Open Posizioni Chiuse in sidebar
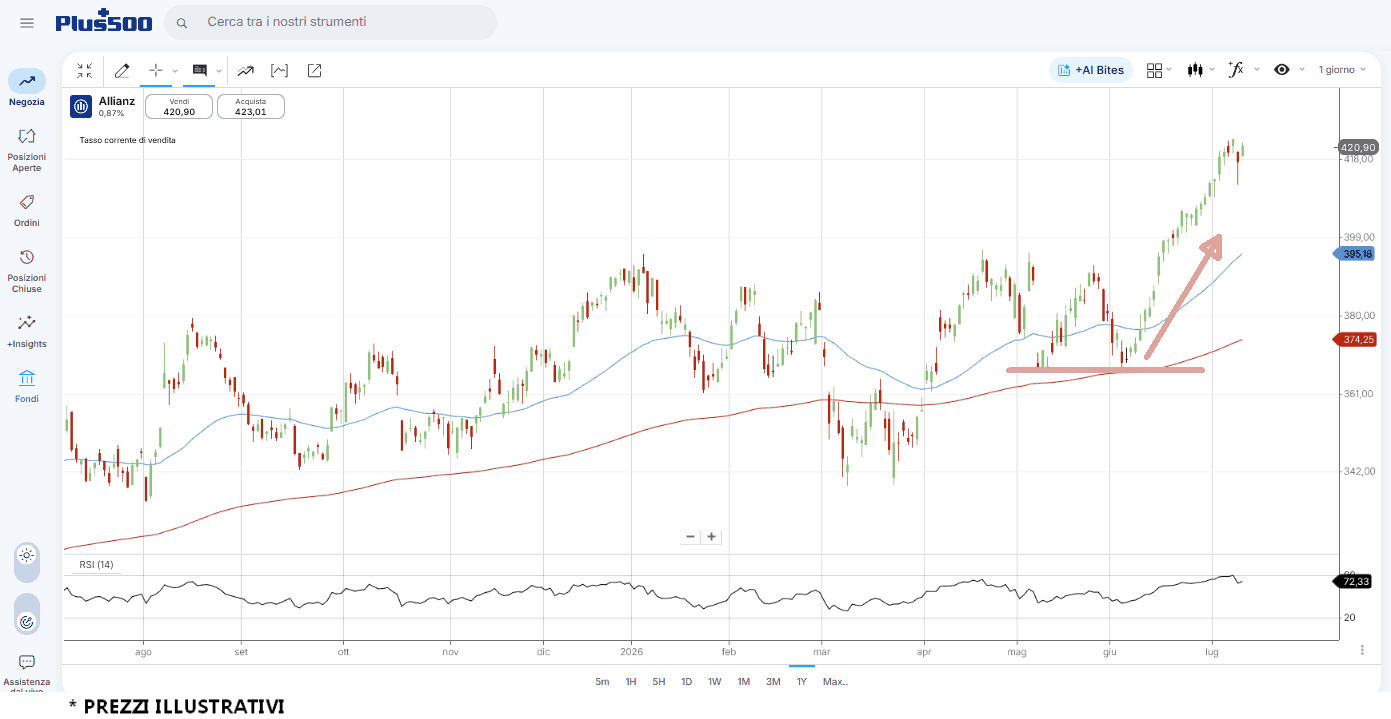 (x=27, y=271)
